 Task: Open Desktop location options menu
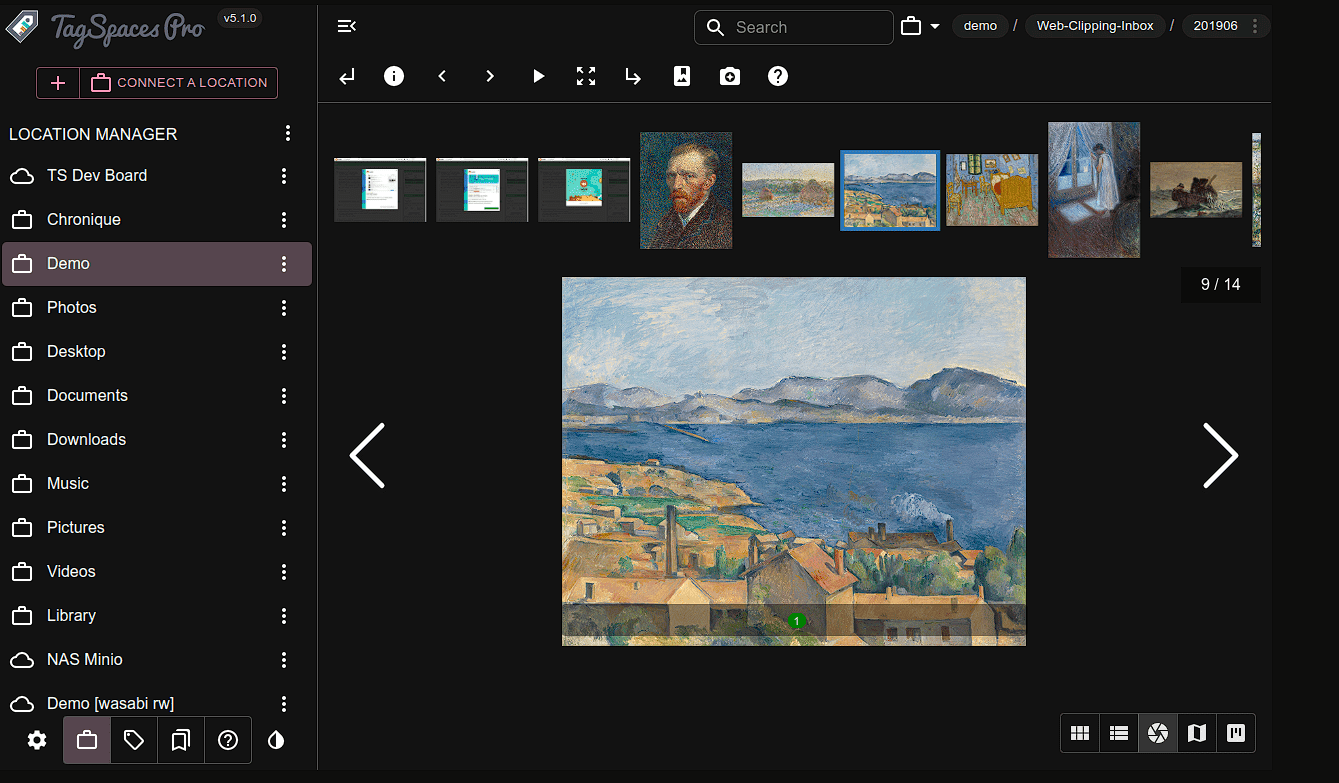coord(284,352)
